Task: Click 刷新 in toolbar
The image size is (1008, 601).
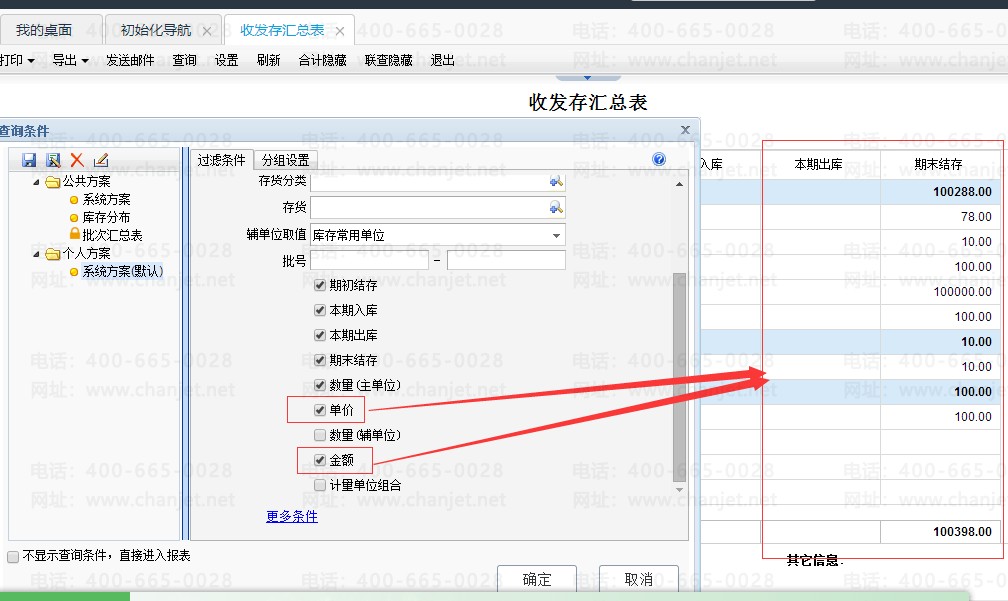Action: [x=268, y=60]
